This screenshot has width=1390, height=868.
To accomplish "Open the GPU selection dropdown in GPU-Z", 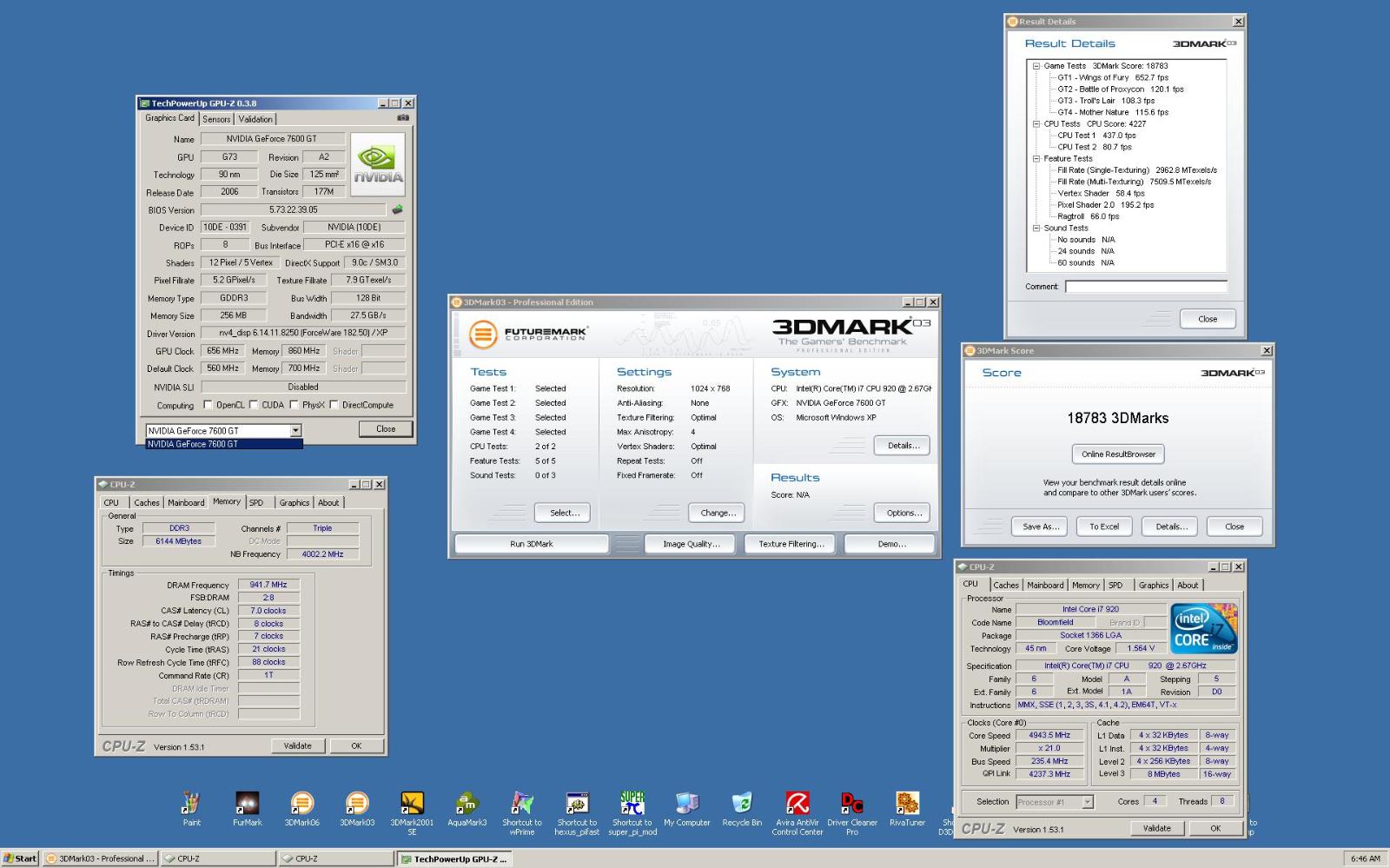I will [x=295, y=431].
